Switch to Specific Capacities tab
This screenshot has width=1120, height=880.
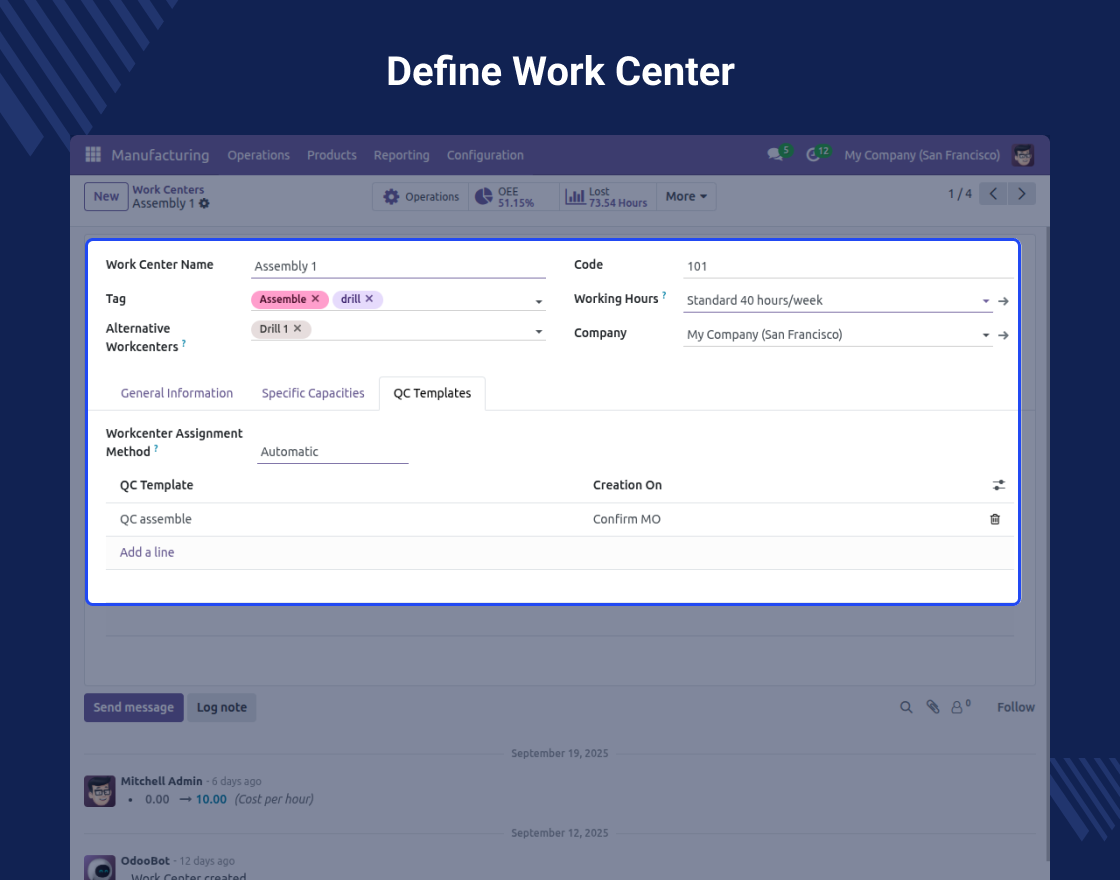[313, 393]
